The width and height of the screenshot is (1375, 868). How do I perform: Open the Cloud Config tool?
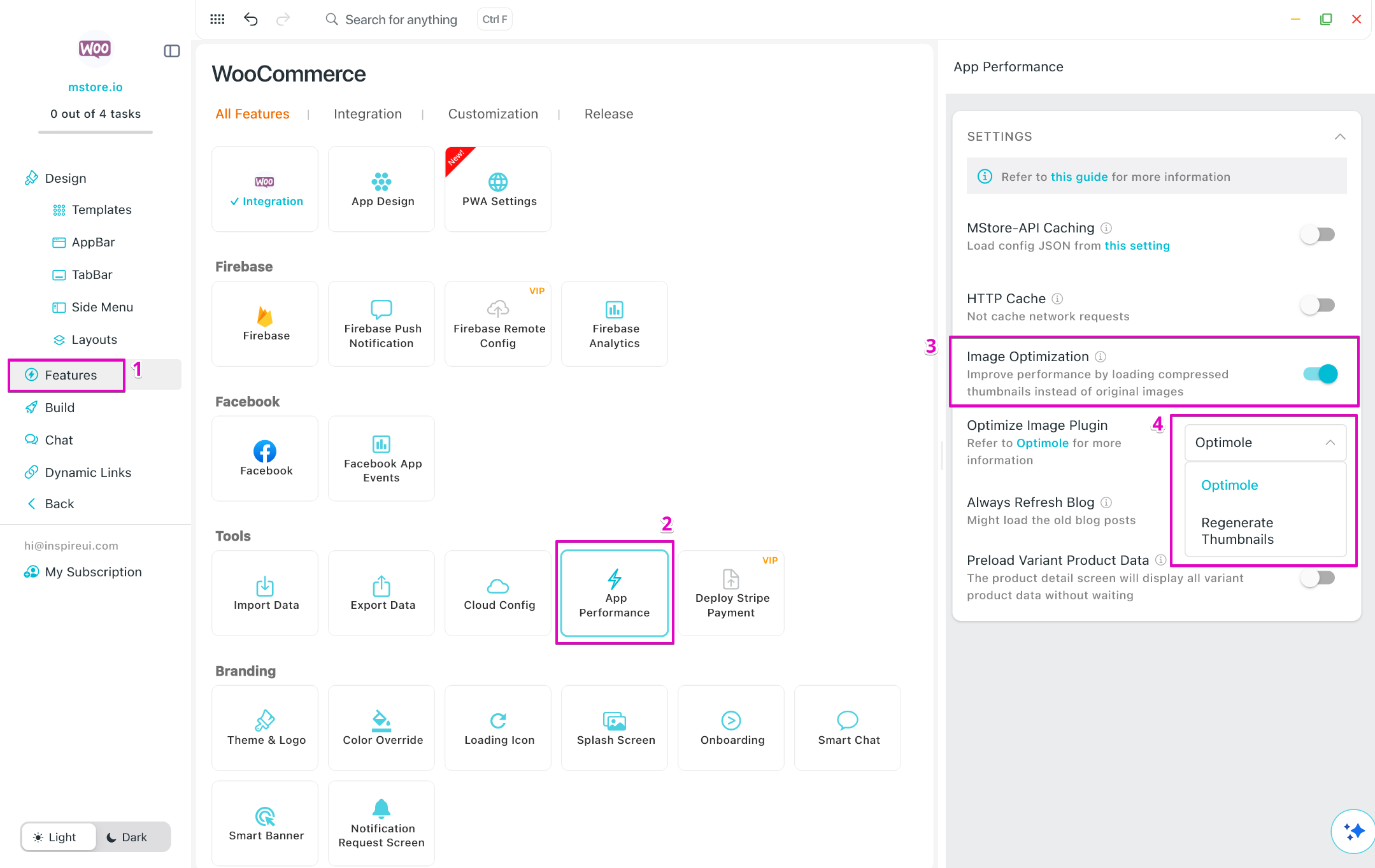(x=499, y=593)
